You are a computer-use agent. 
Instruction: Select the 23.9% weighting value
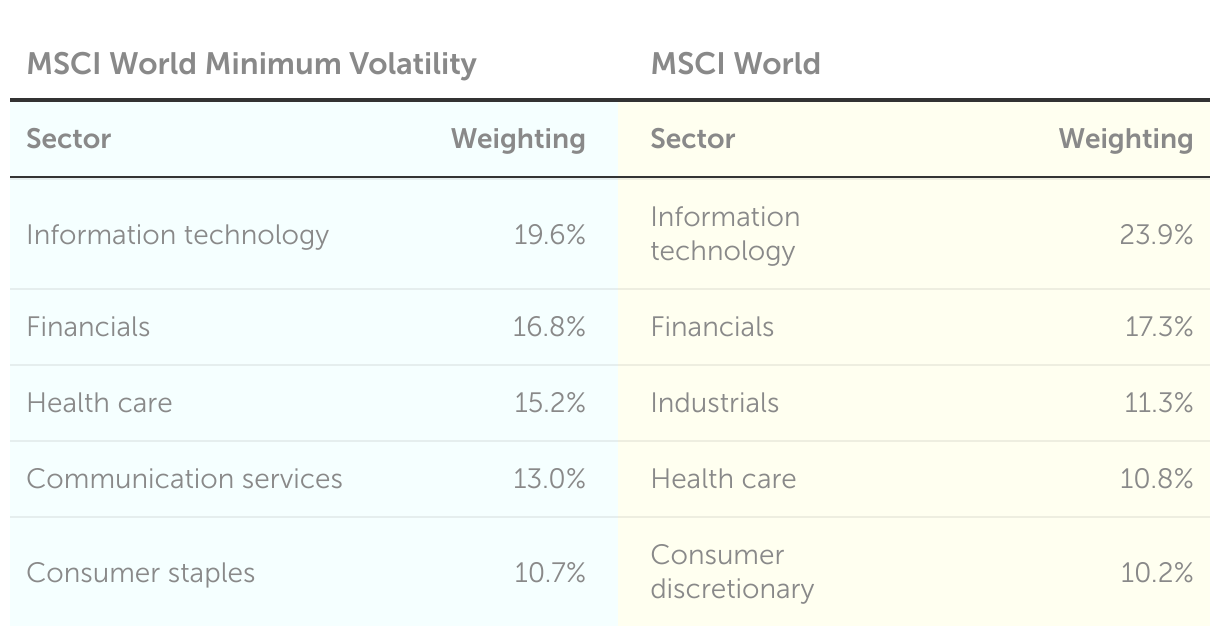(1157, 235)
